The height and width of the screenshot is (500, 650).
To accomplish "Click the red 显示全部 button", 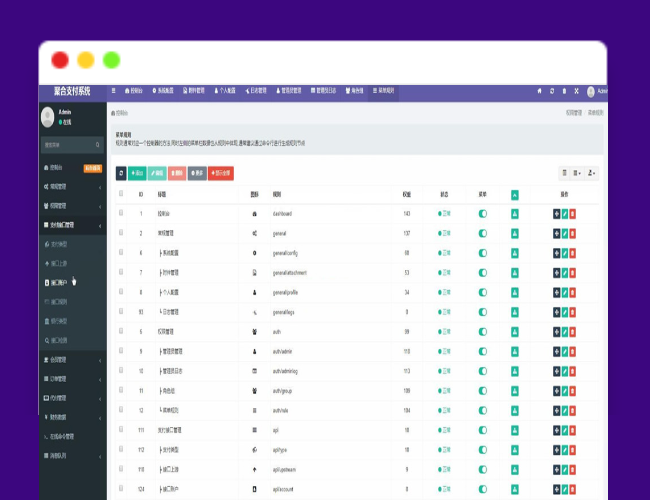I will coord(220,173).
